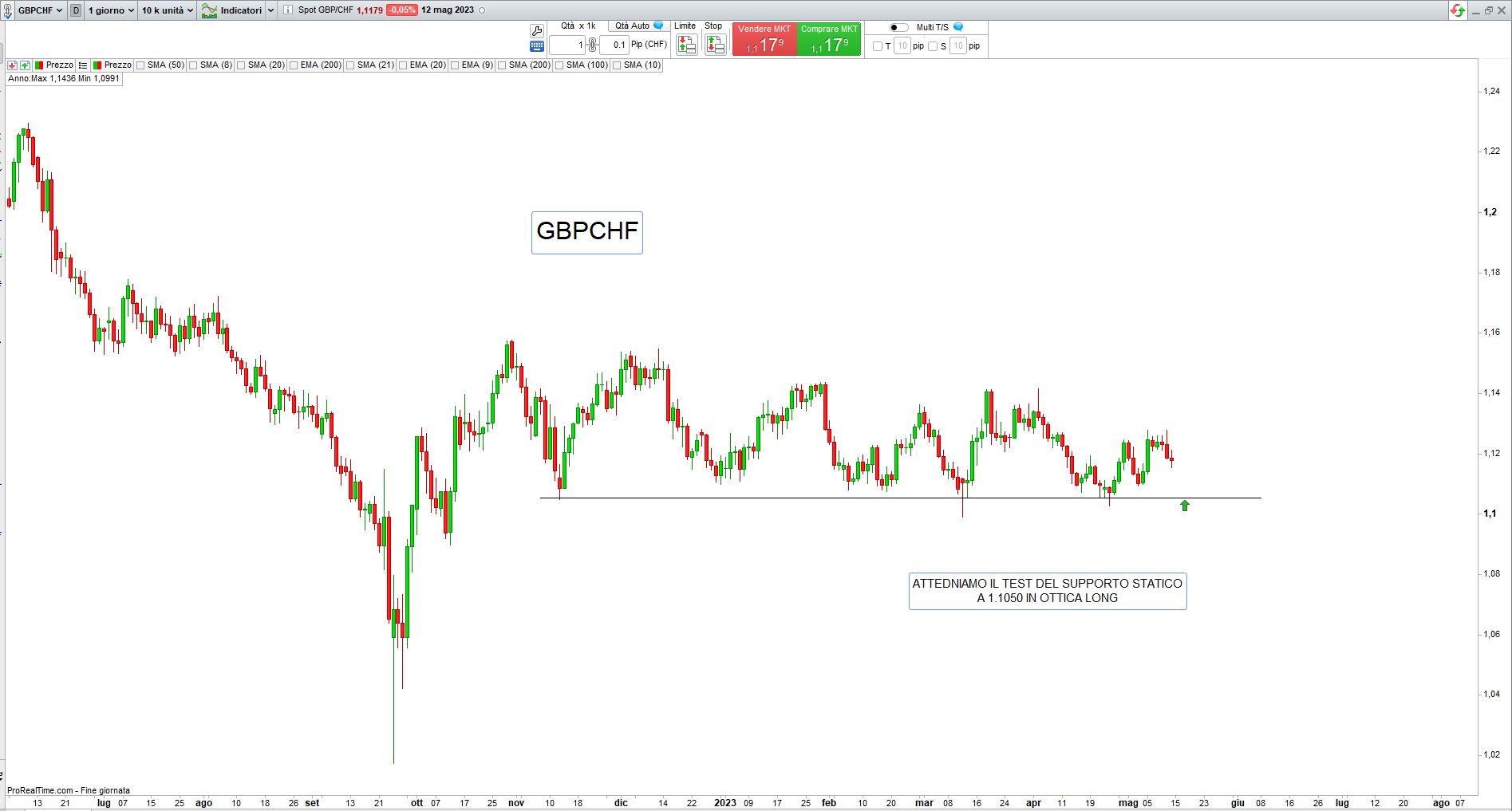Click the Qtà Auto help bubble
1512x811 pixels.
tap(658, 26)
